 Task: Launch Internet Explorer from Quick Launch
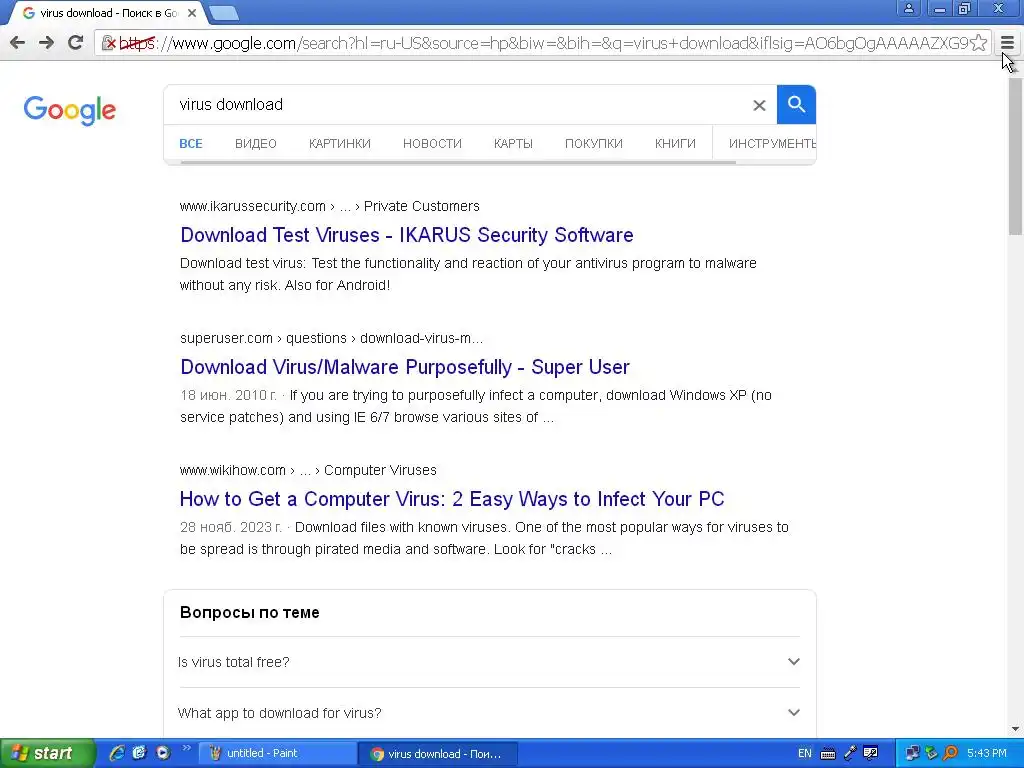[116, 753]
